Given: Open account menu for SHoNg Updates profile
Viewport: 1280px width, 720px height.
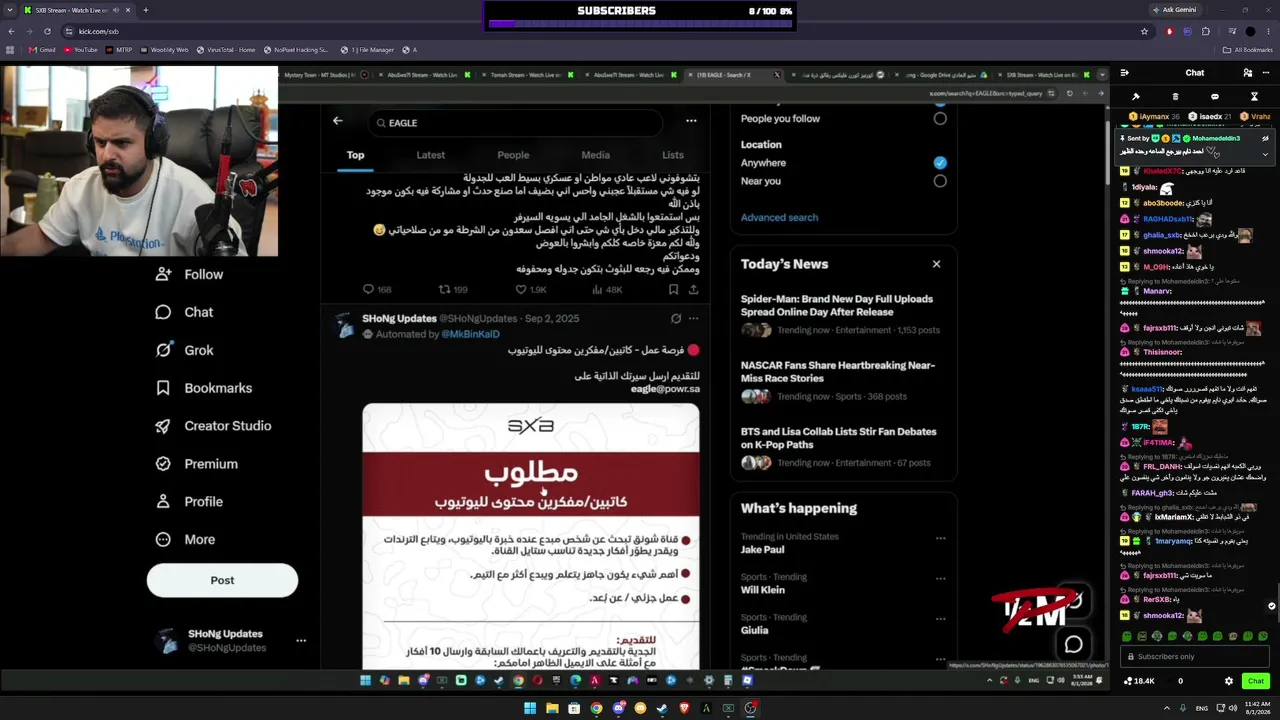Looking at the screenshot, I should click(x=301, y=641).
